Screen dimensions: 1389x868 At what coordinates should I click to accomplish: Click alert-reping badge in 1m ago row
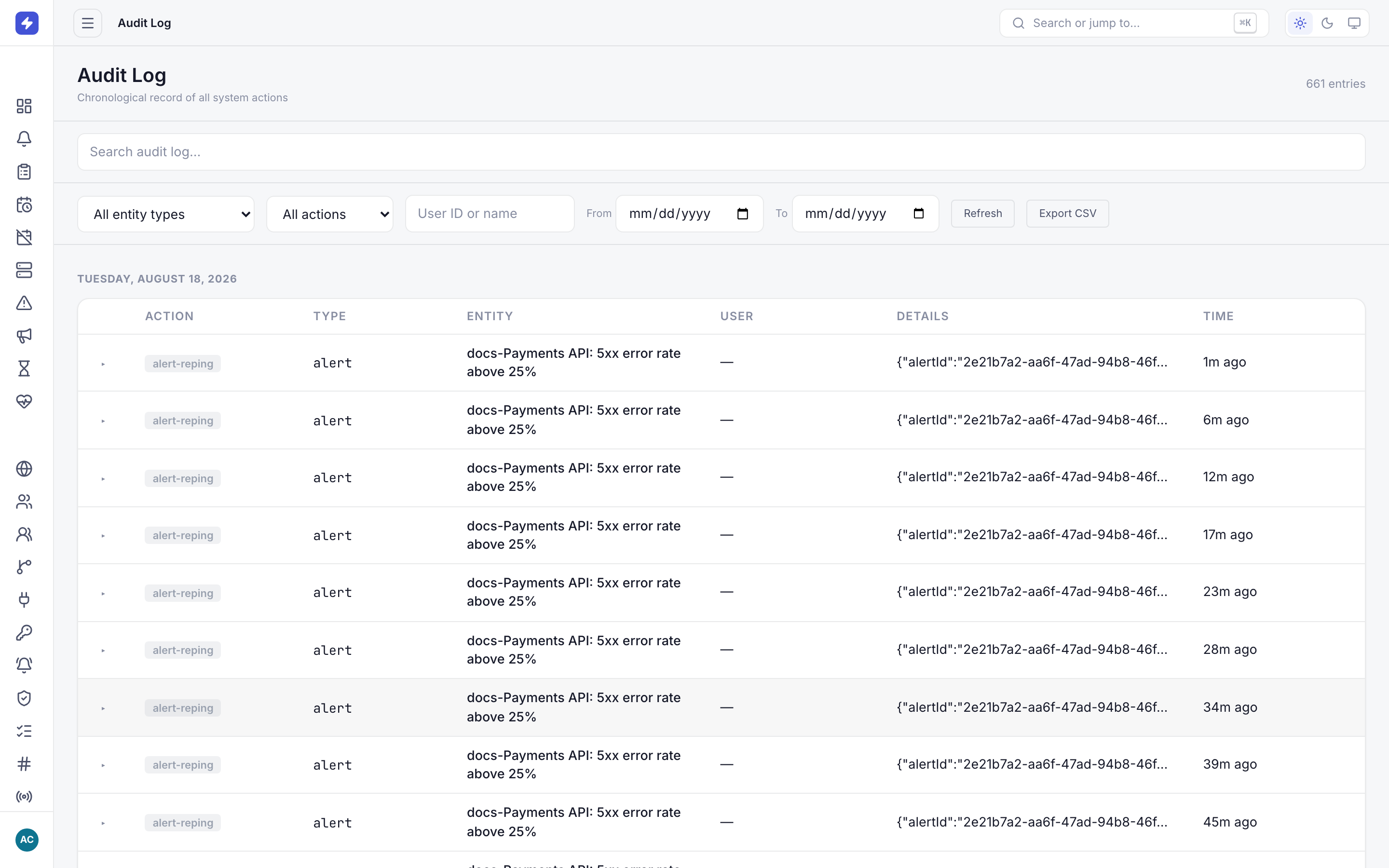tap(182, 364)
